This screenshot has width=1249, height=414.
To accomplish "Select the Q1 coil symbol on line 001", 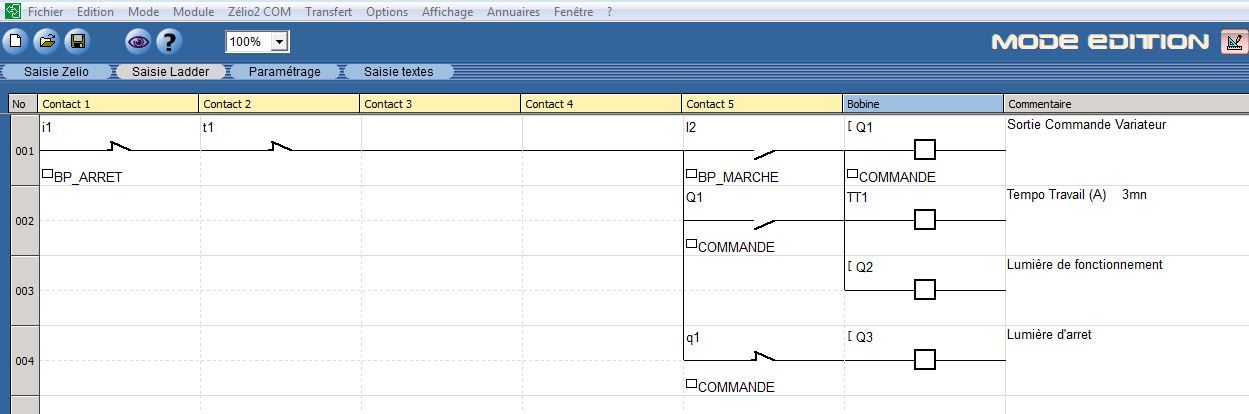I will (x=924, y=150).
